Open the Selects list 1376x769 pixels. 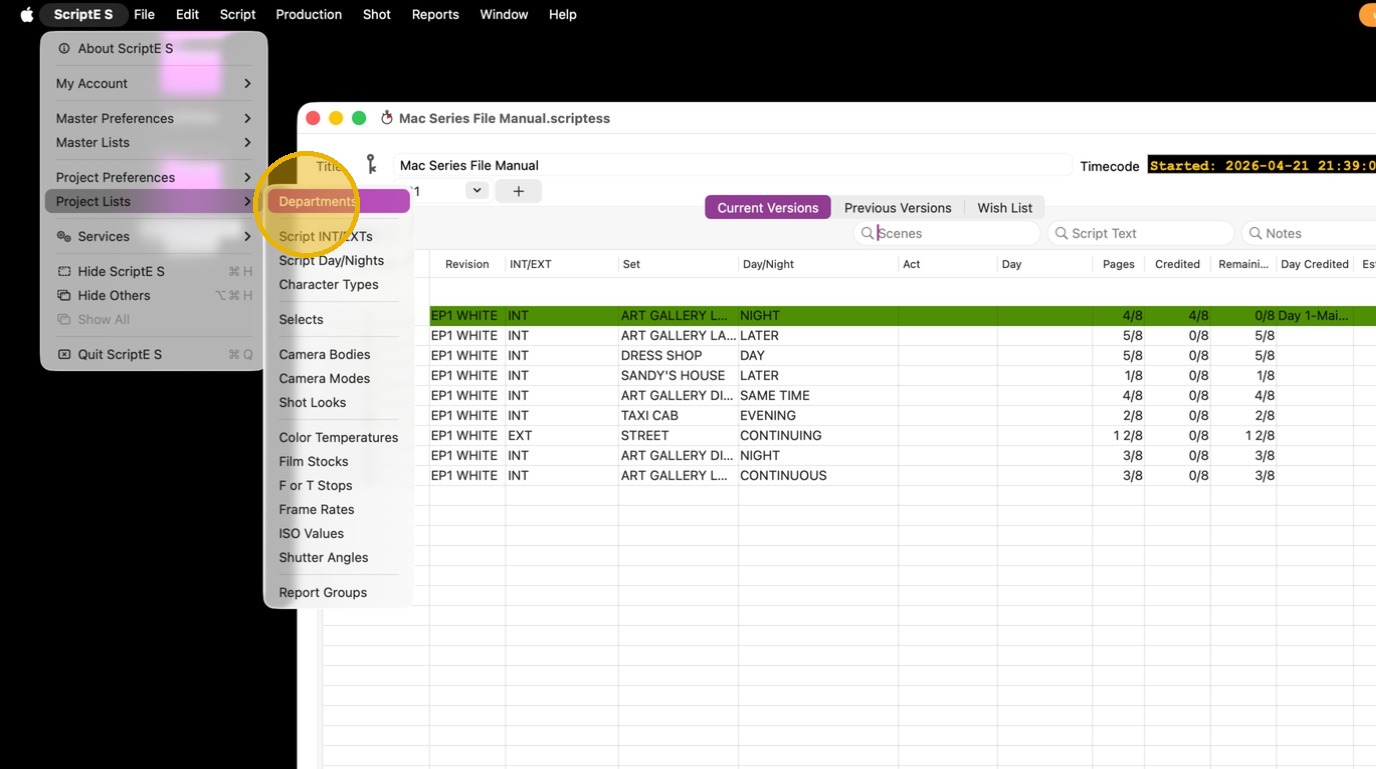click(338, 319)
